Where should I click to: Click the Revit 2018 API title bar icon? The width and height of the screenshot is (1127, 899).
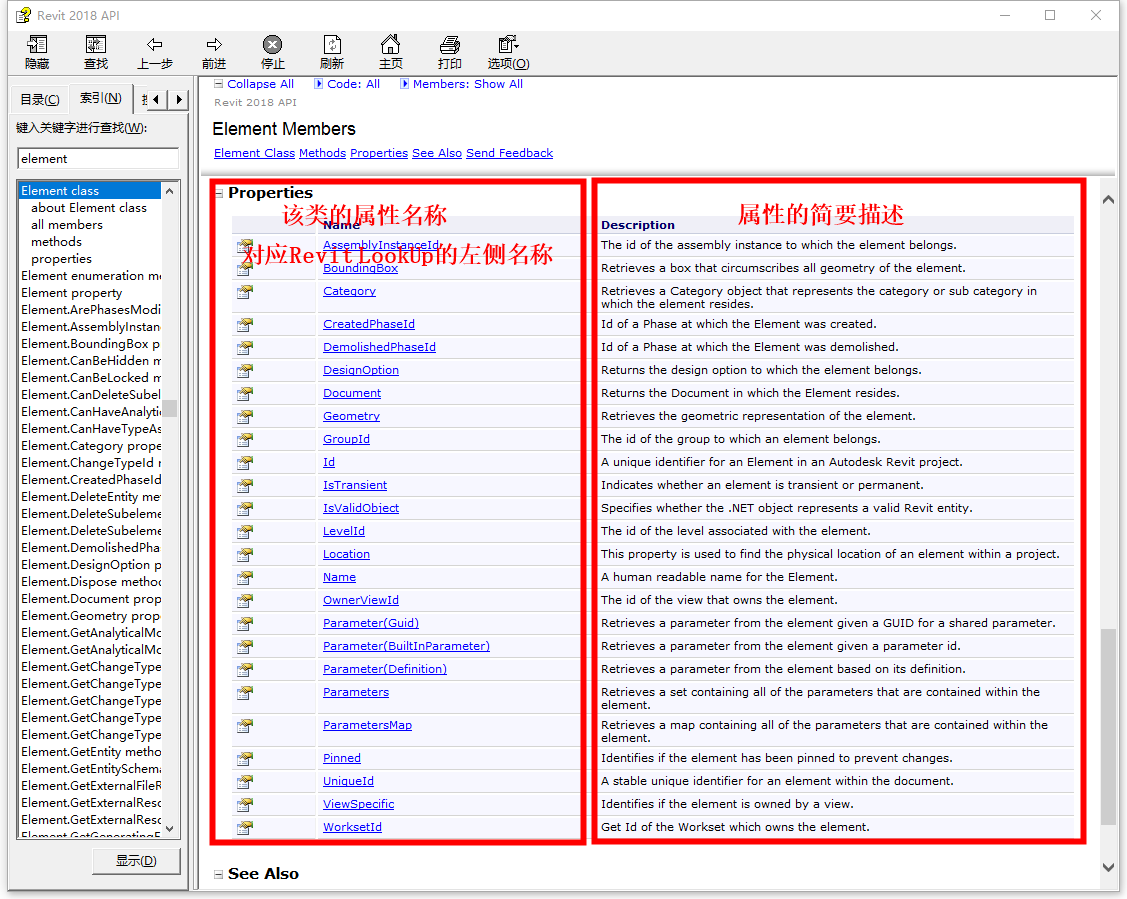pos(24,15)
